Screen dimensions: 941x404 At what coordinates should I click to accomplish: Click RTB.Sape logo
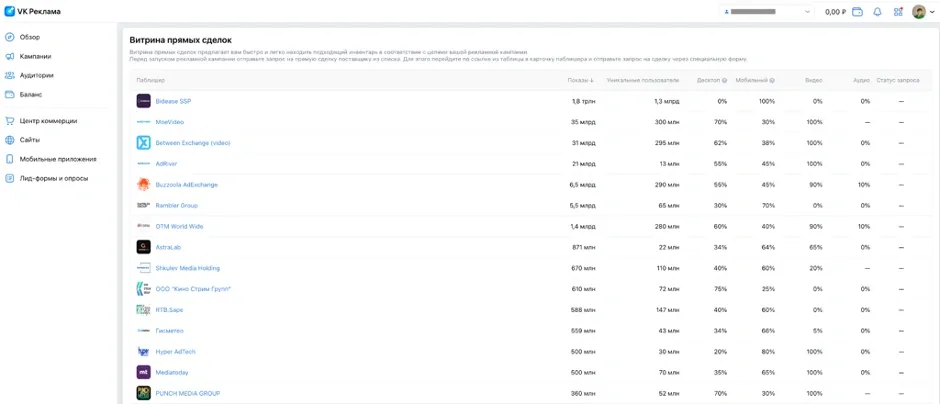click(x=143, y=310)
